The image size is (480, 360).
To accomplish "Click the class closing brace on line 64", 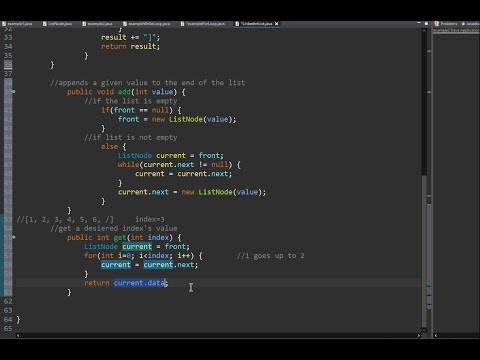I will click(18, 319).
